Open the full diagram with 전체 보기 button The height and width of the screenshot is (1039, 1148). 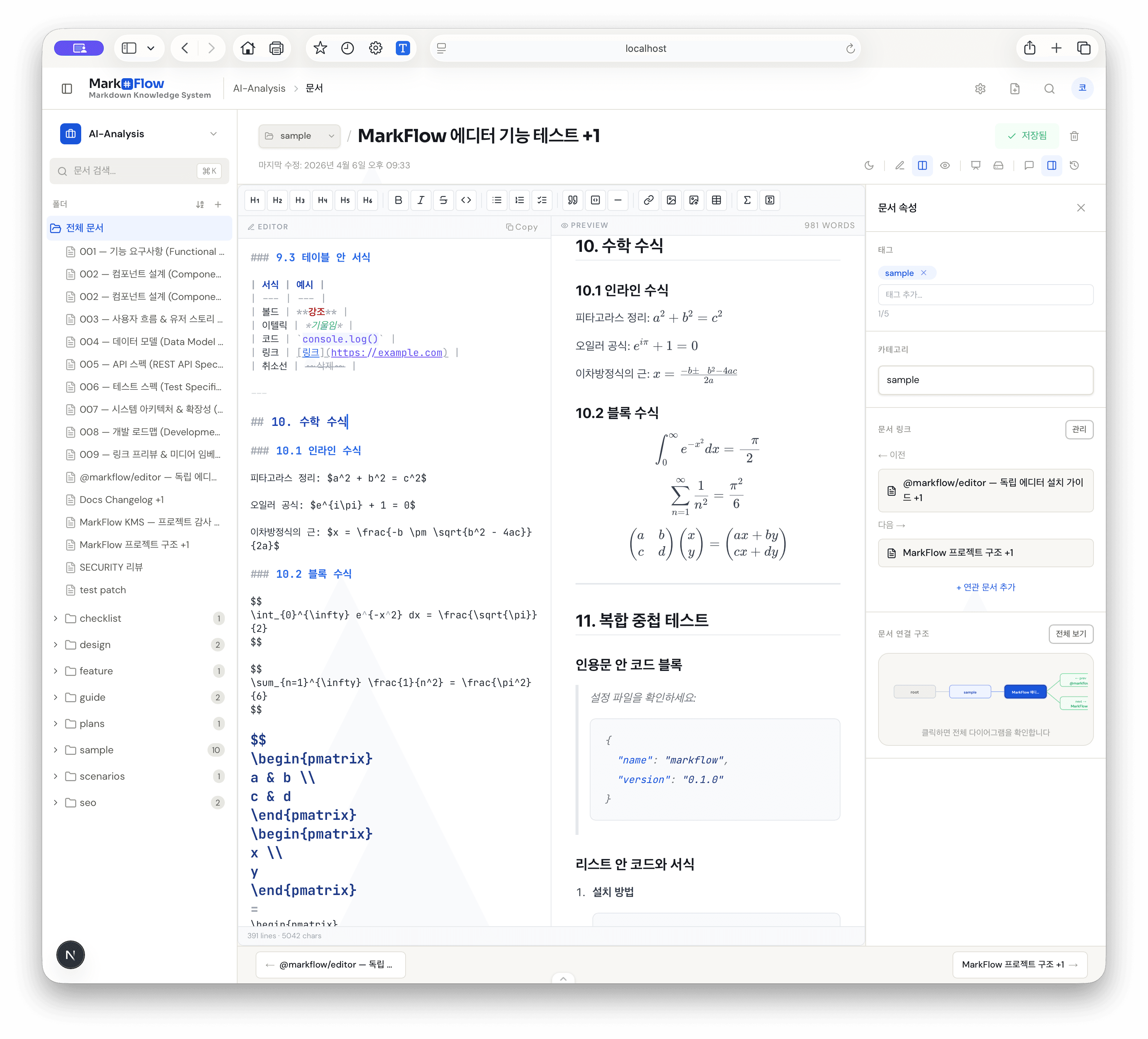pos(1071,634)
